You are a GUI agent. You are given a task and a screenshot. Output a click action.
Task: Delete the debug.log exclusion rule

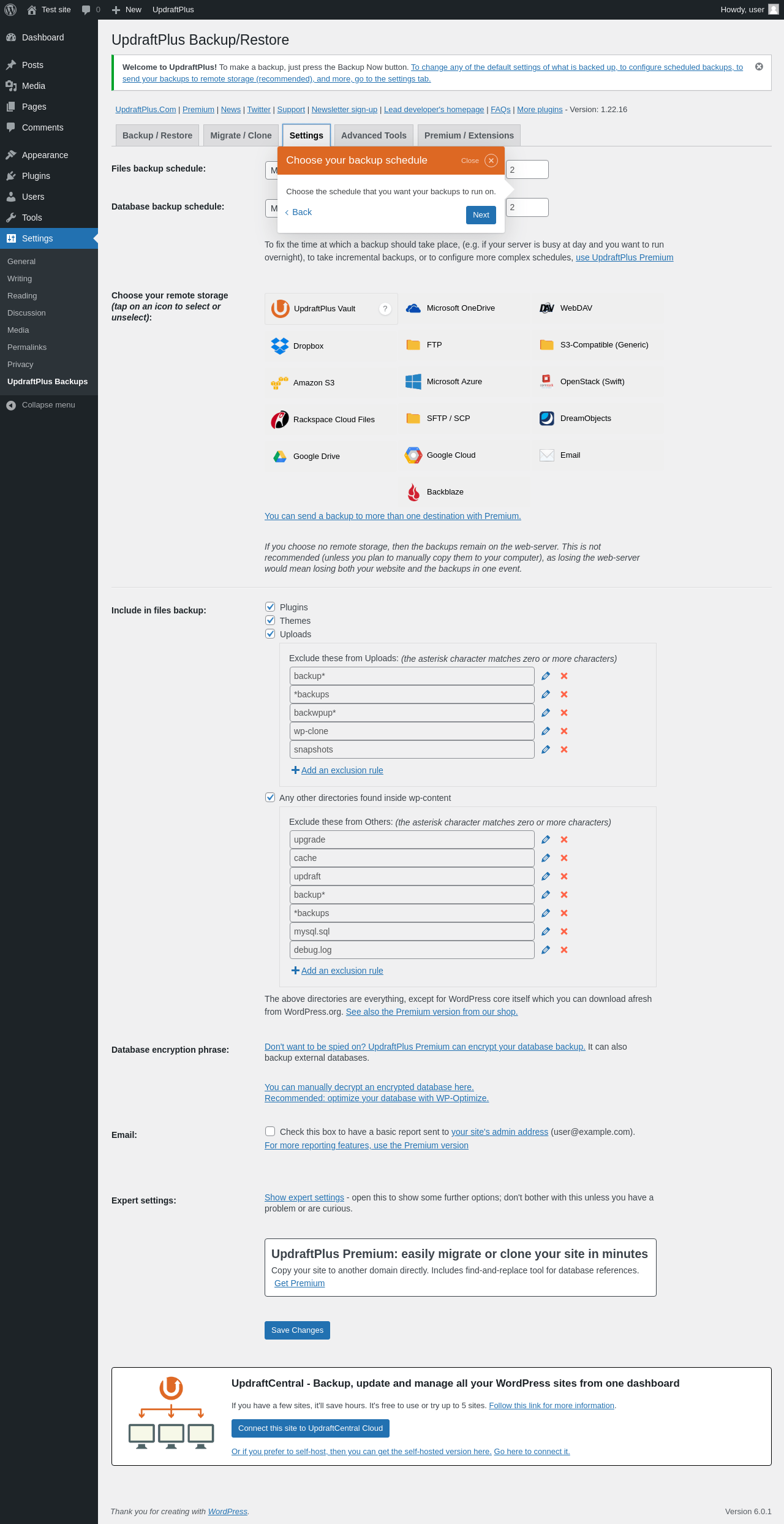564,950
